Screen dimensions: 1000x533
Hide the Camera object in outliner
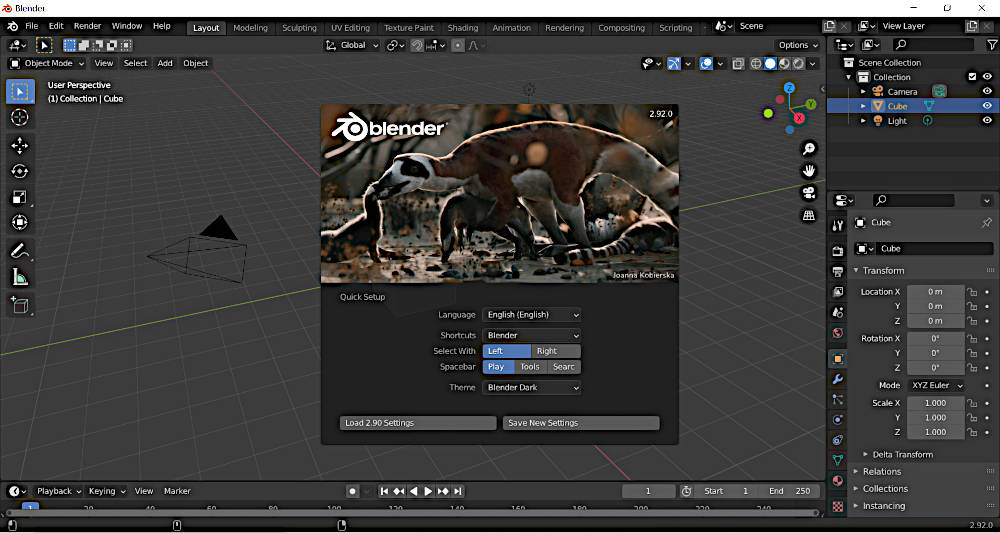tap(986, 91)
